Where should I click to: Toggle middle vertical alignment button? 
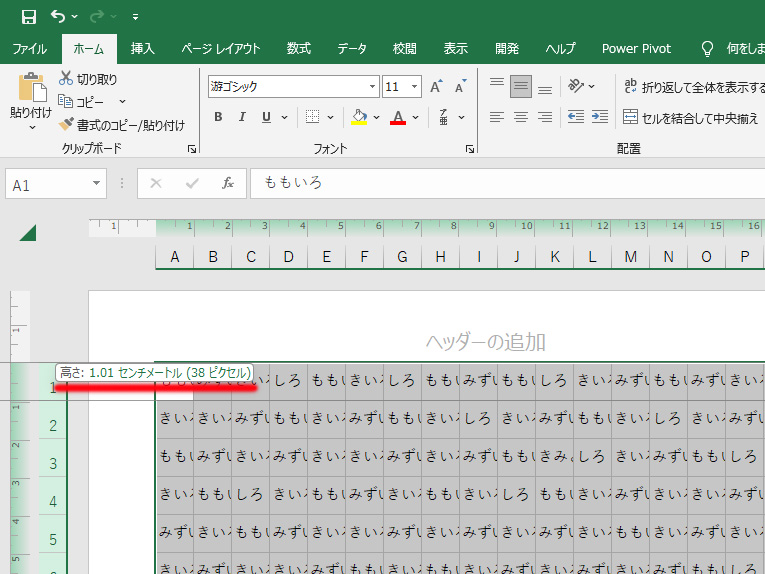(x=520, y=87)
